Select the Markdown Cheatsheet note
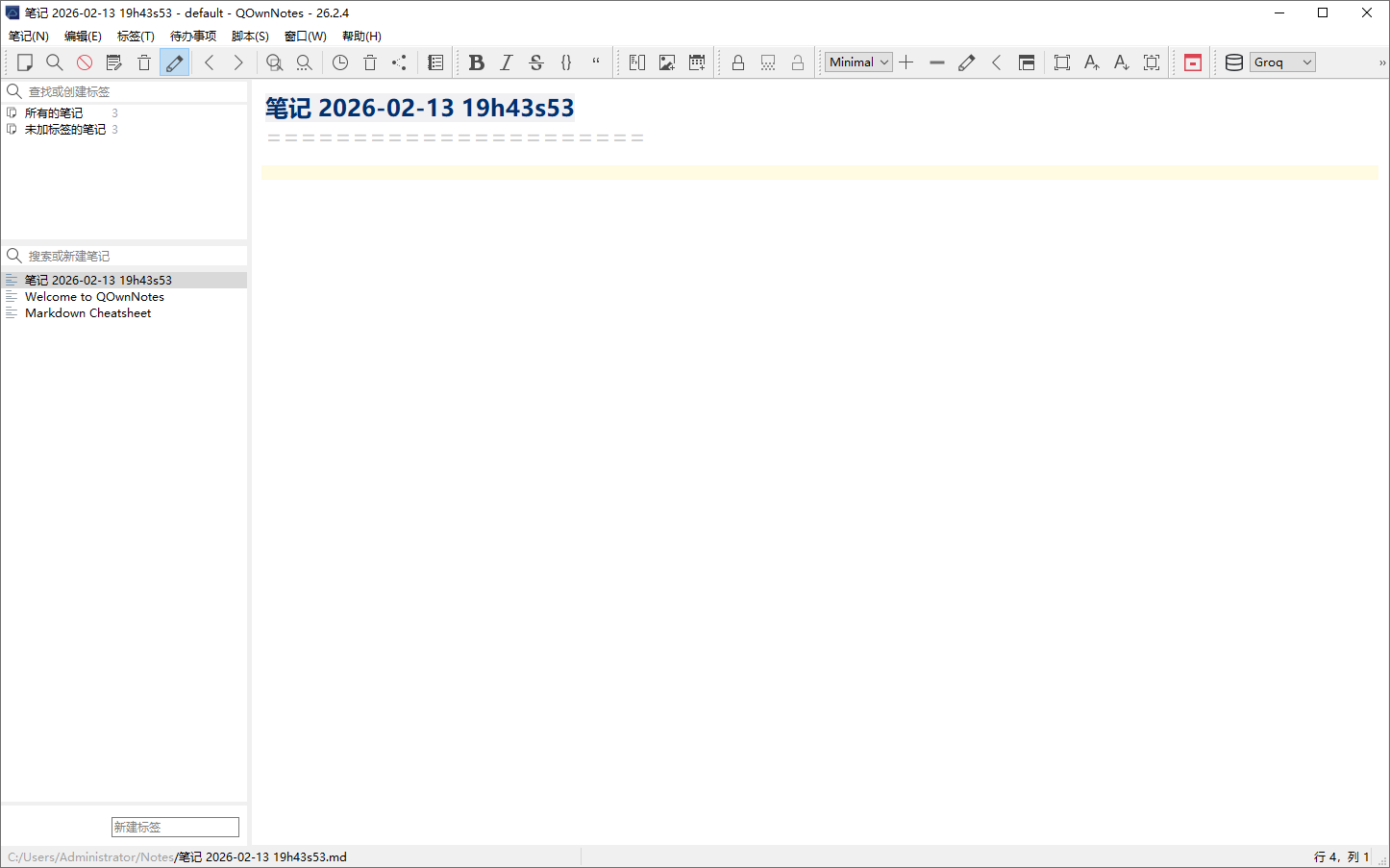 [87, 313]
